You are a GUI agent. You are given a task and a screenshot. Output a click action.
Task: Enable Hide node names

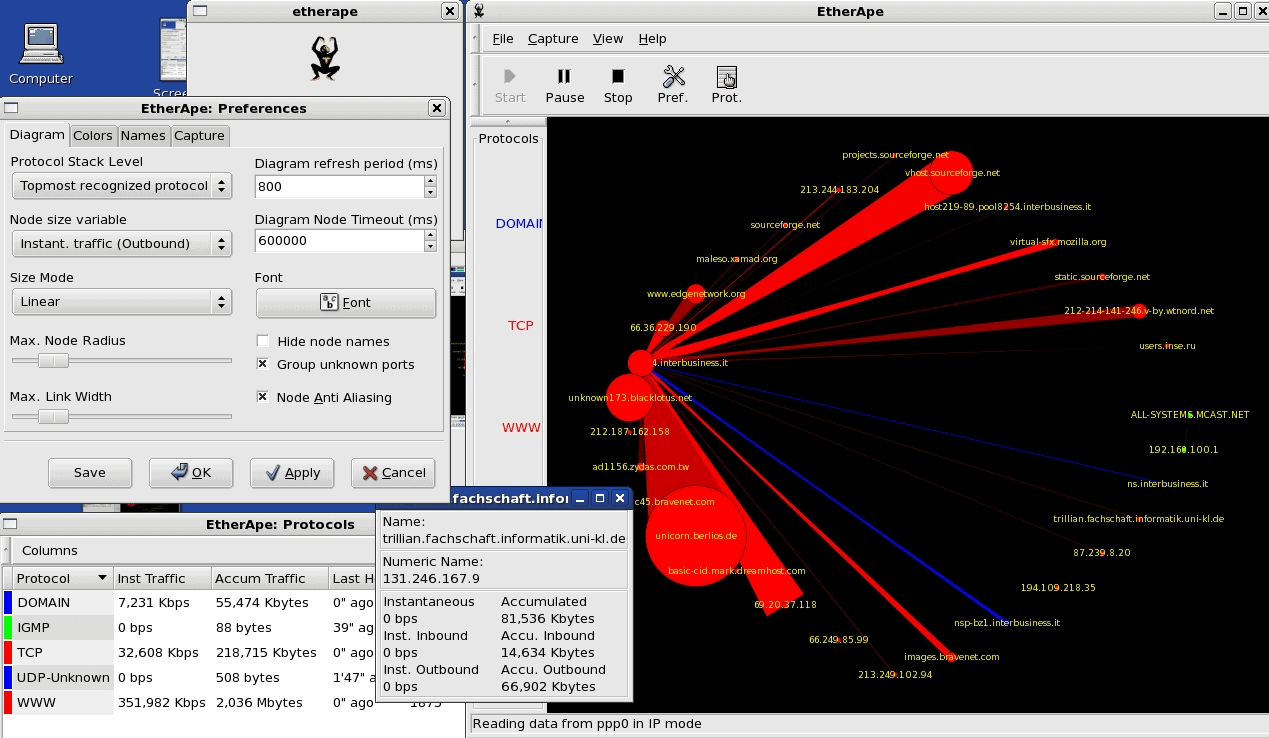[x=263, y=341]
